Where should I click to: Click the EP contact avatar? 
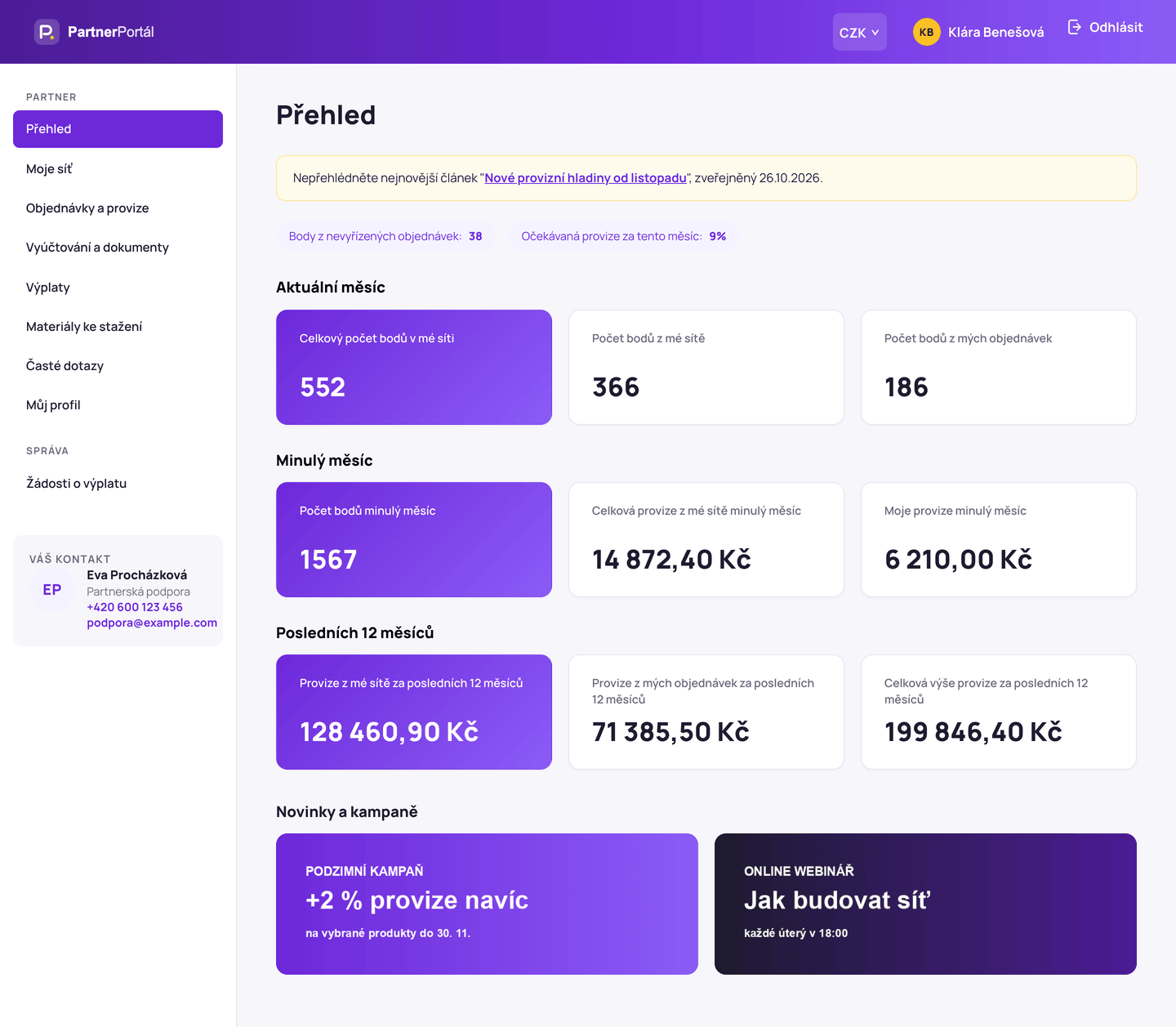(x=52, y=590)
